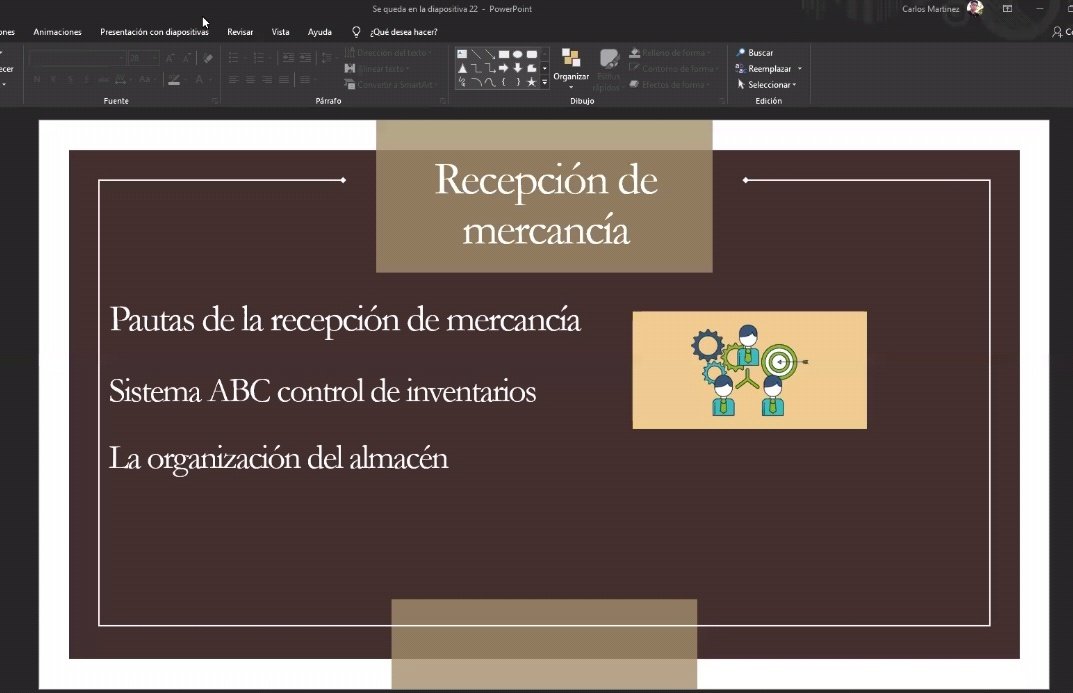Click the Reemplazar button

click(763, 69)
